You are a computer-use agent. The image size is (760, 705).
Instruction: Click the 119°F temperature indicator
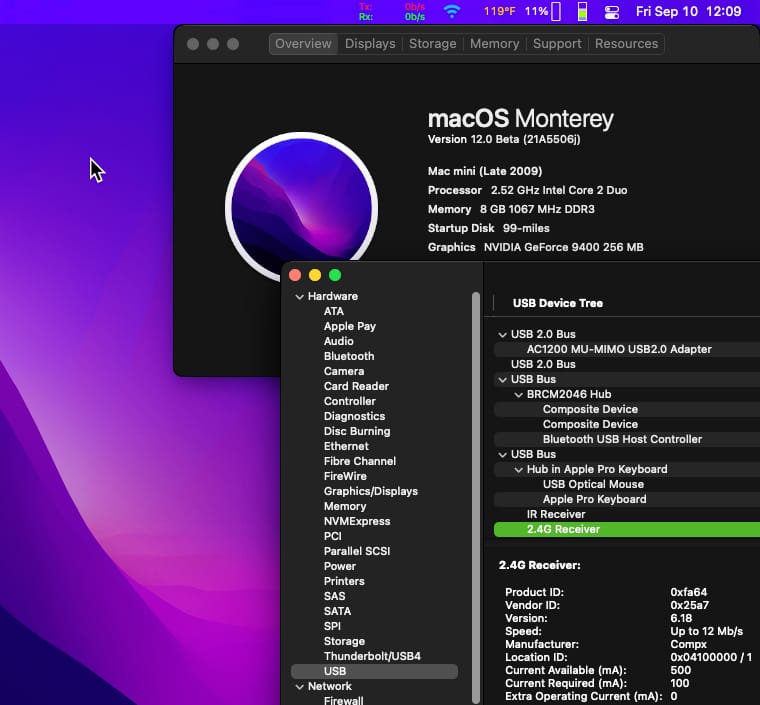500,12
